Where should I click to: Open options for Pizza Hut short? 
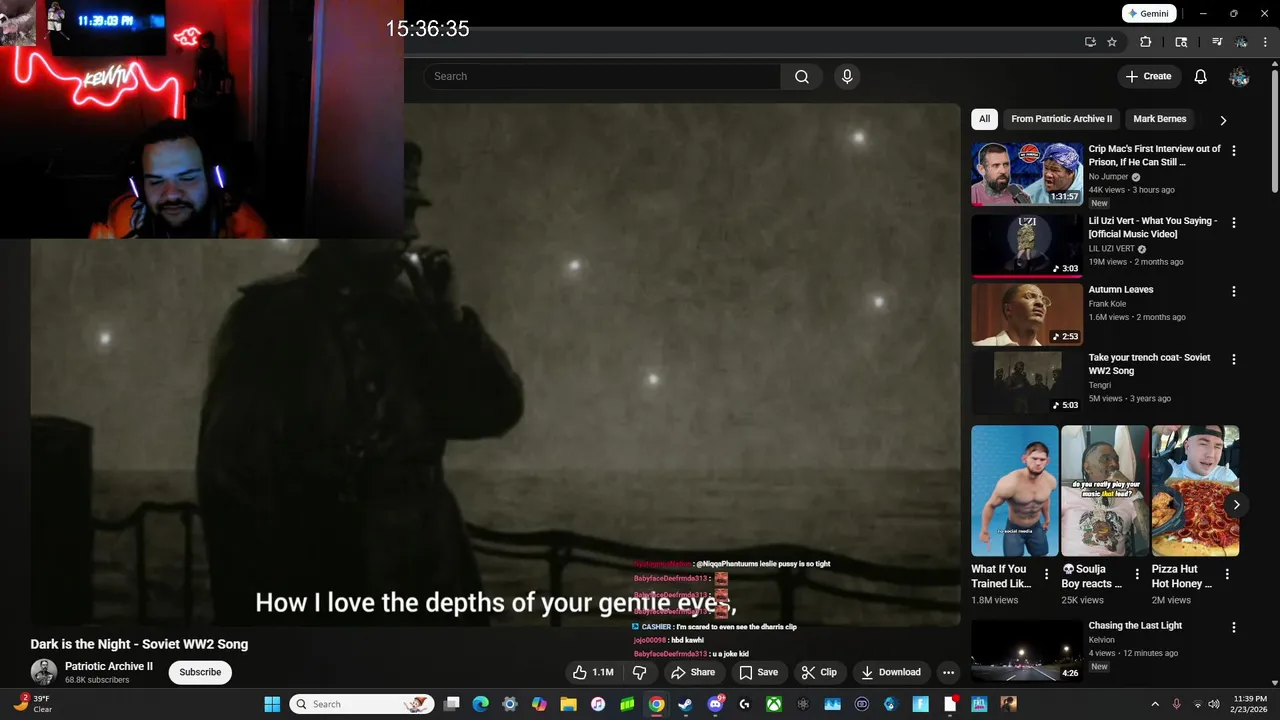(1227, 575)
